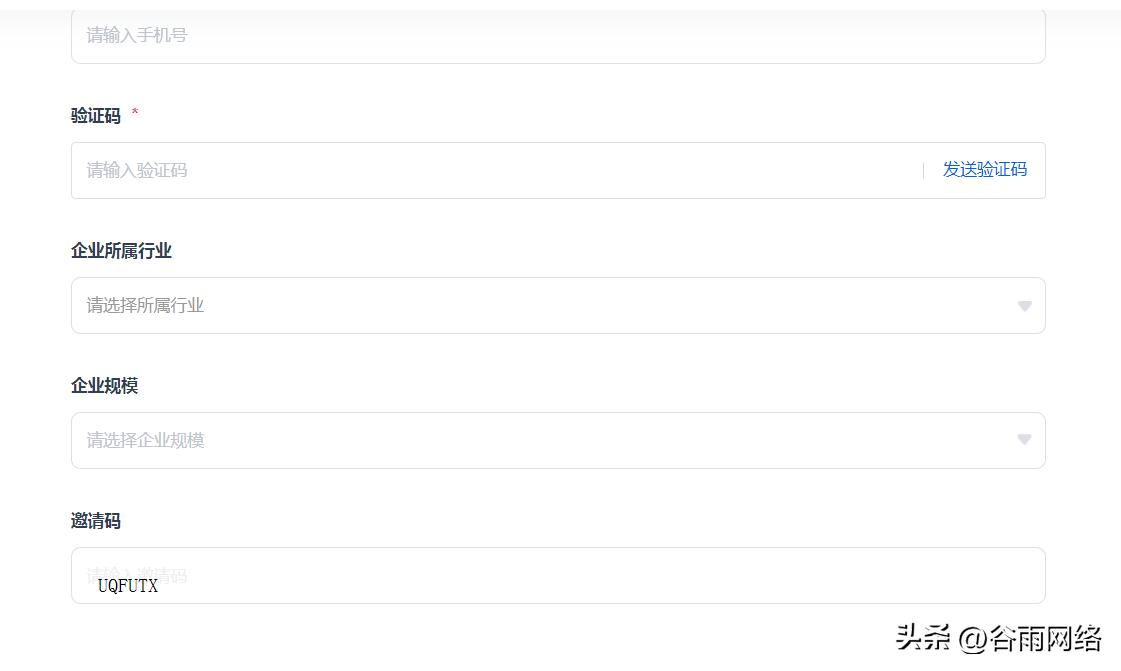Click the 企业规模 field label

104,386
